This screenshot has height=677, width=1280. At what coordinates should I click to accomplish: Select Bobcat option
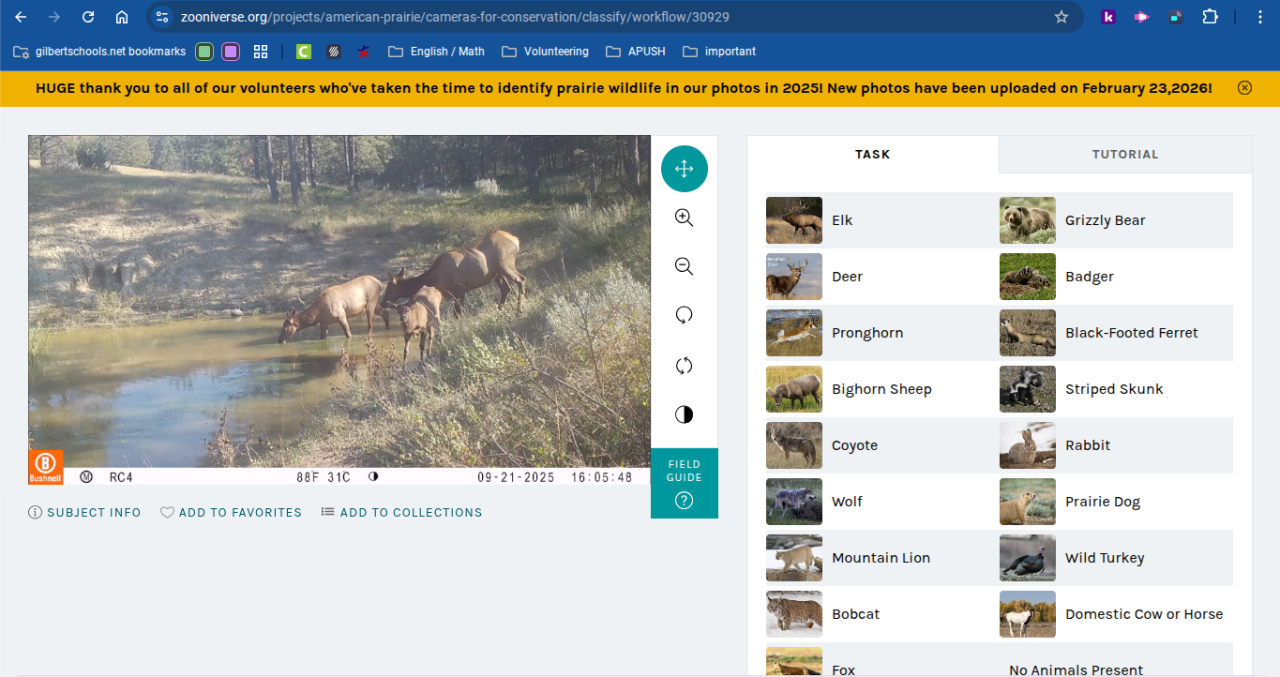[x=882, y=614]
